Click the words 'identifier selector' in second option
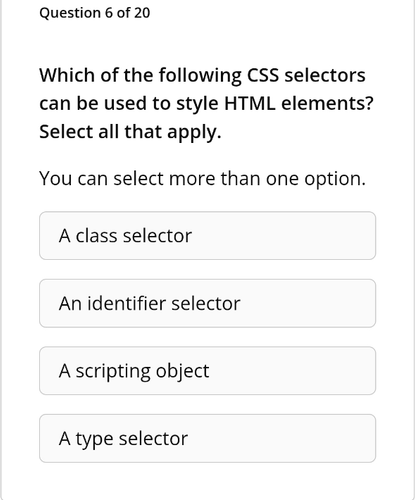Viewport: 415px width, 500px height. 164,303
